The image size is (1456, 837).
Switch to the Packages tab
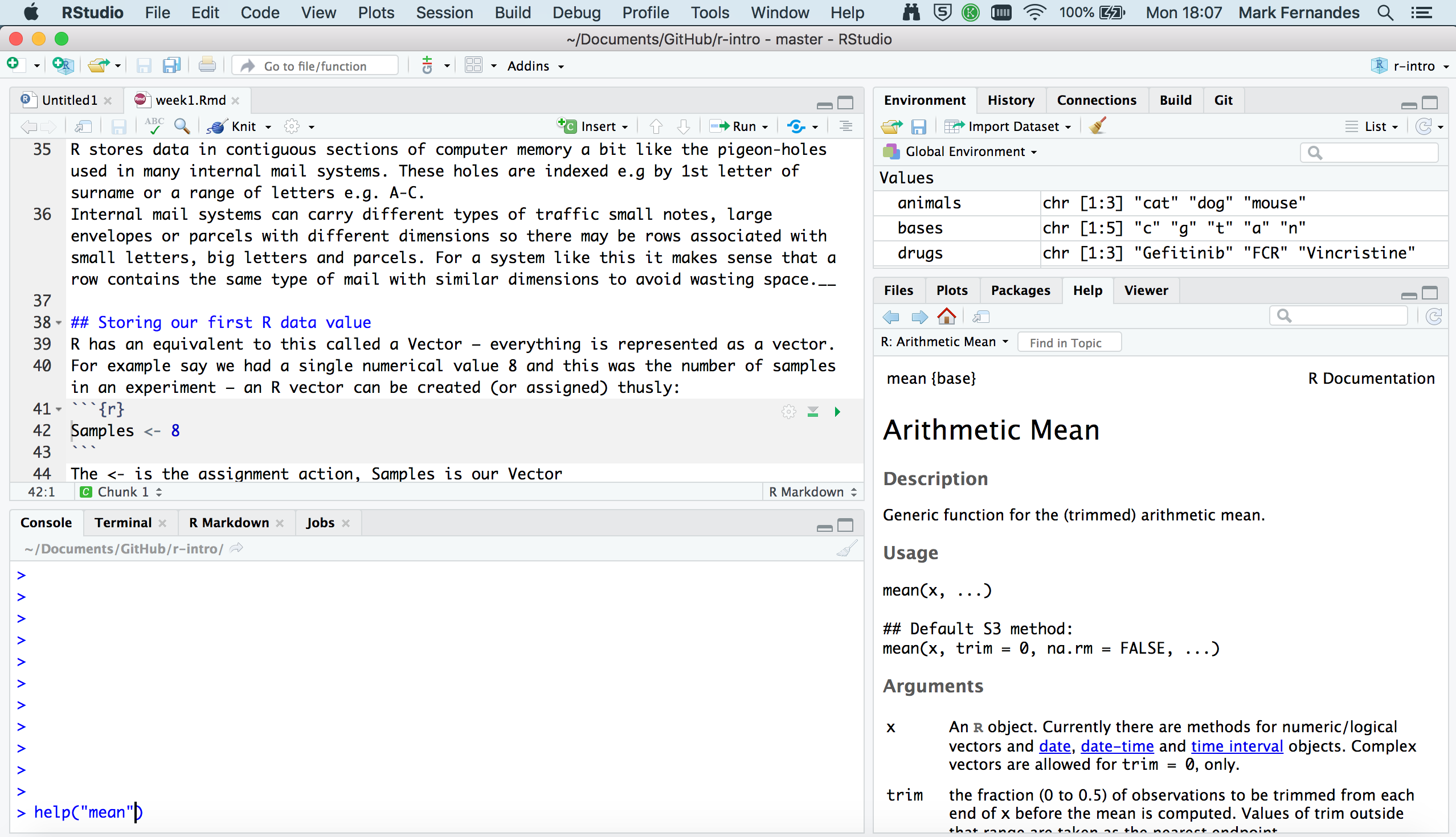1020,290
